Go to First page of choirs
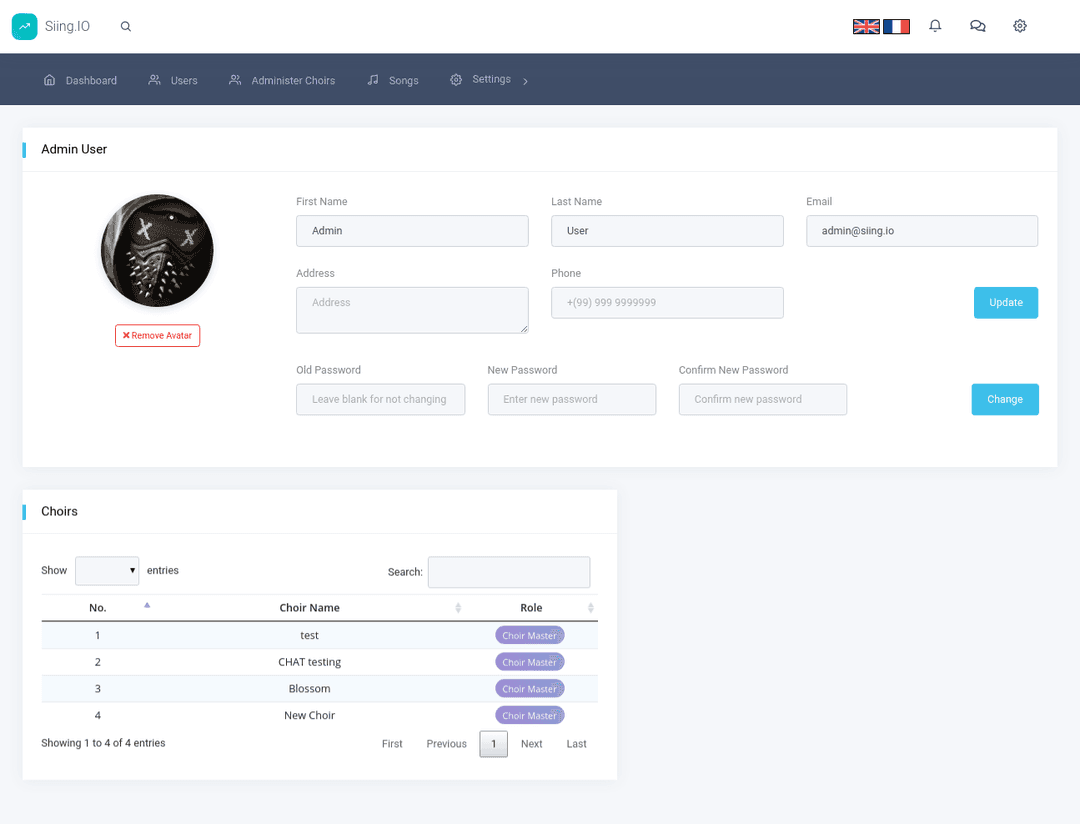This screenshot has height=824, width=1080. pos(392,744)
